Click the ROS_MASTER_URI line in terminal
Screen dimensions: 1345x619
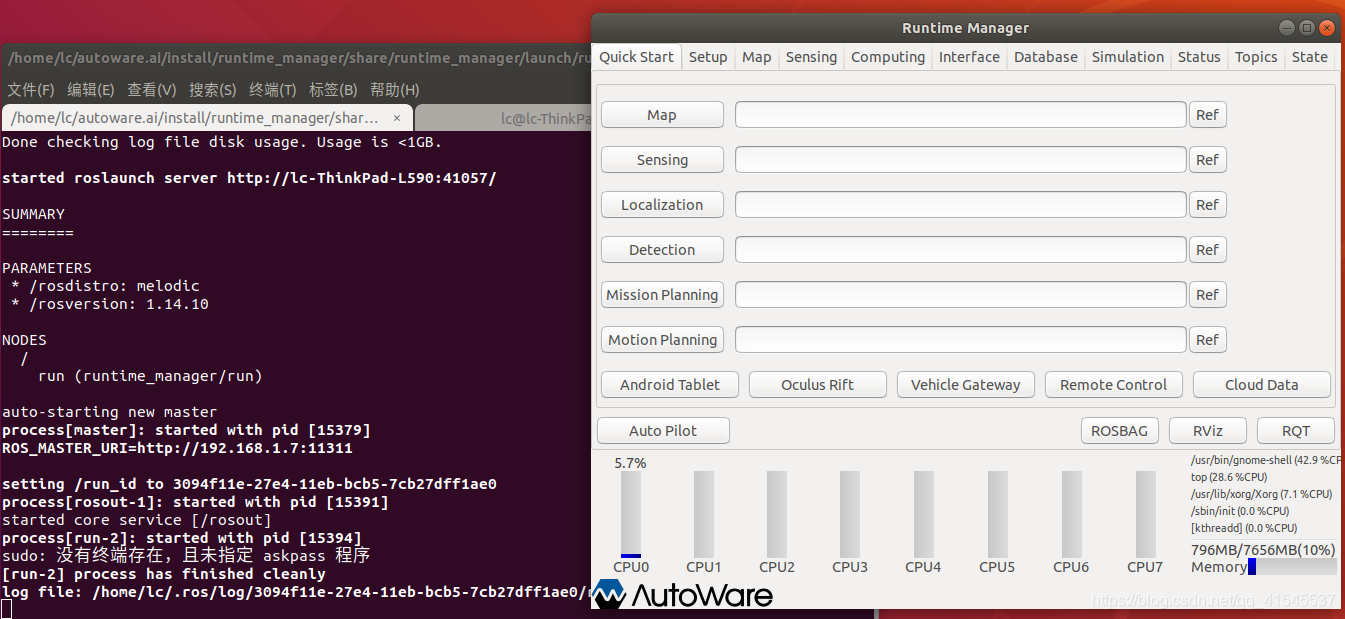coord(177,448)
